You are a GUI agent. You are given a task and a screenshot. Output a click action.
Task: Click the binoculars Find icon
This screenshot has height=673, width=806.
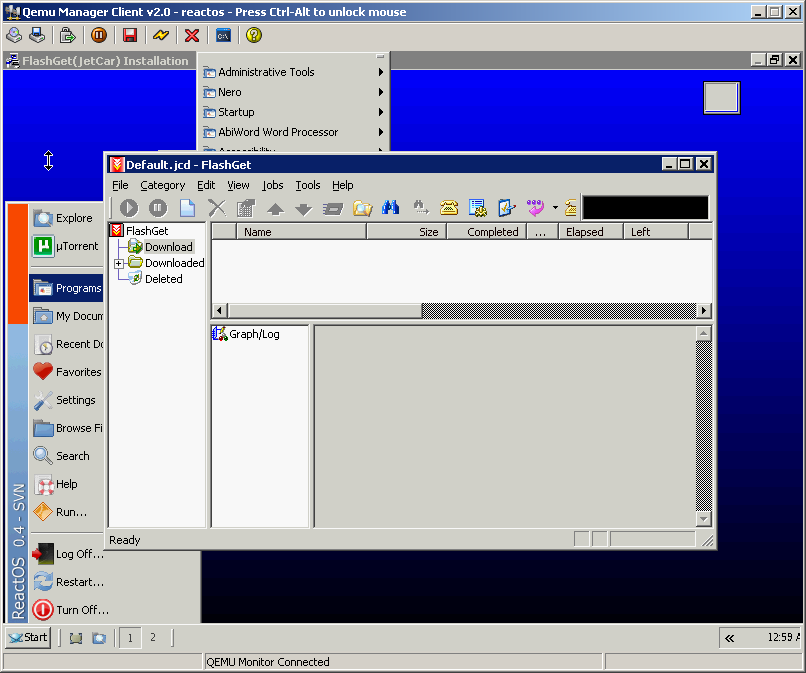click(391, 208)
